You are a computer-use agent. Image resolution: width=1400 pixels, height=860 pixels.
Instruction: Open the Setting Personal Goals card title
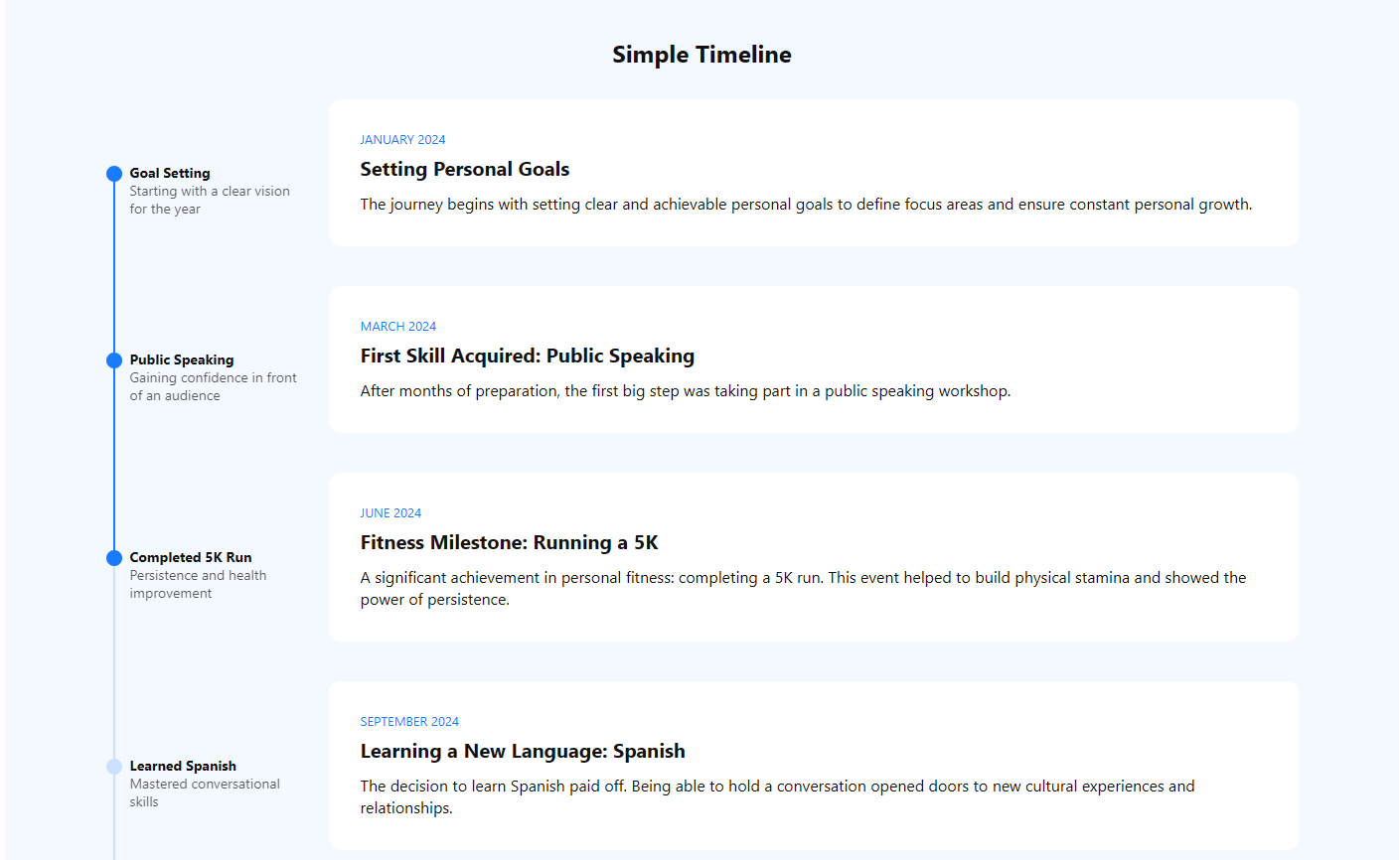click(x=465, y=169)
